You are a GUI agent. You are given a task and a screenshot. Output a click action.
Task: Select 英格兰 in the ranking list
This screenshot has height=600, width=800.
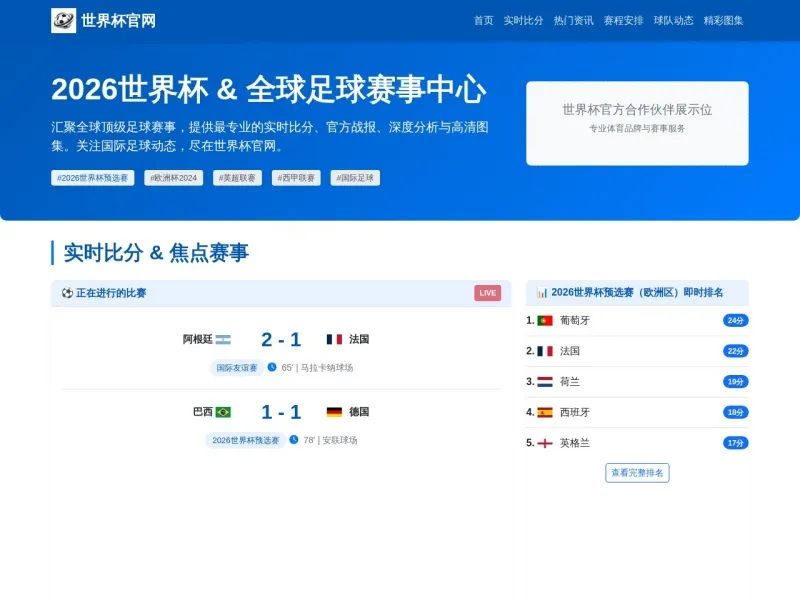click(x=574, y=443)
